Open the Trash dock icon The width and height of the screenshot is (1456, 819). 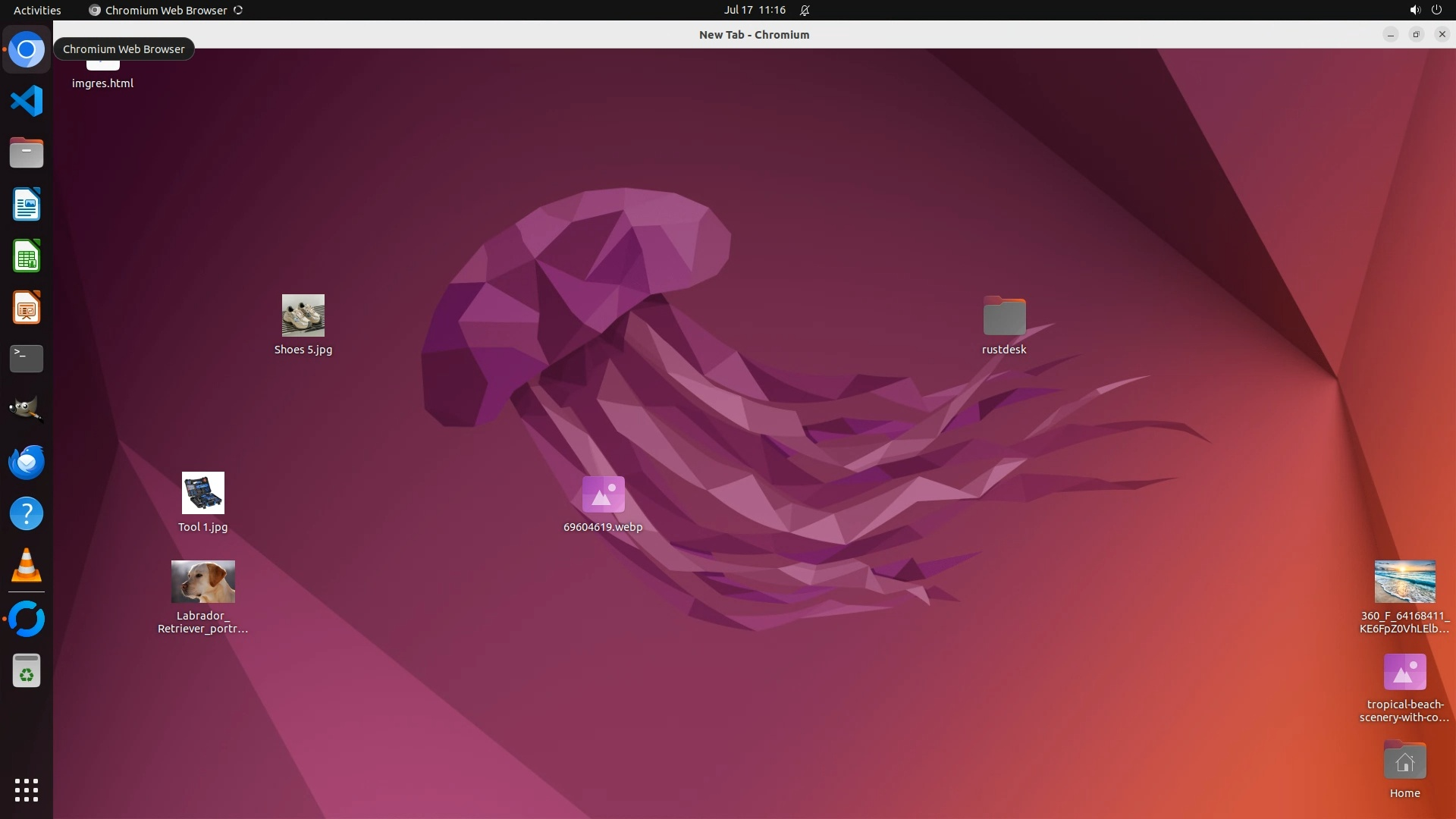point(27,671)
